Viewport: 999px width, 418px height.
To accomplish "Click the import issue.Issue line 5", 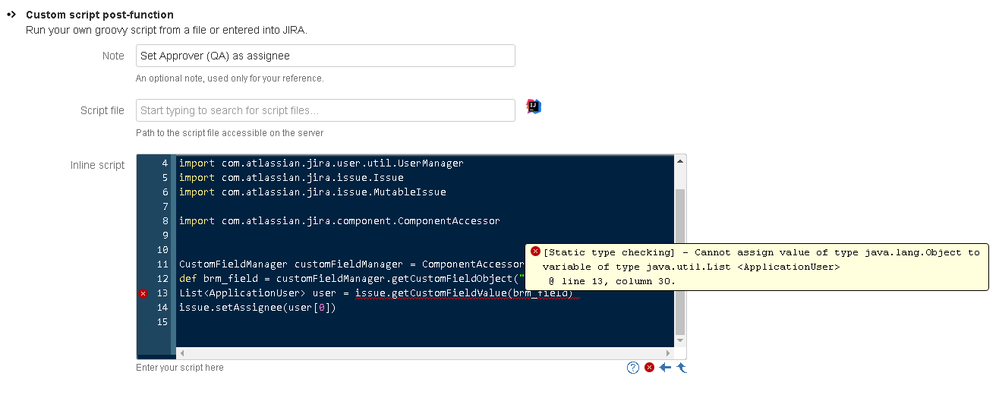I will pos(291,178).
